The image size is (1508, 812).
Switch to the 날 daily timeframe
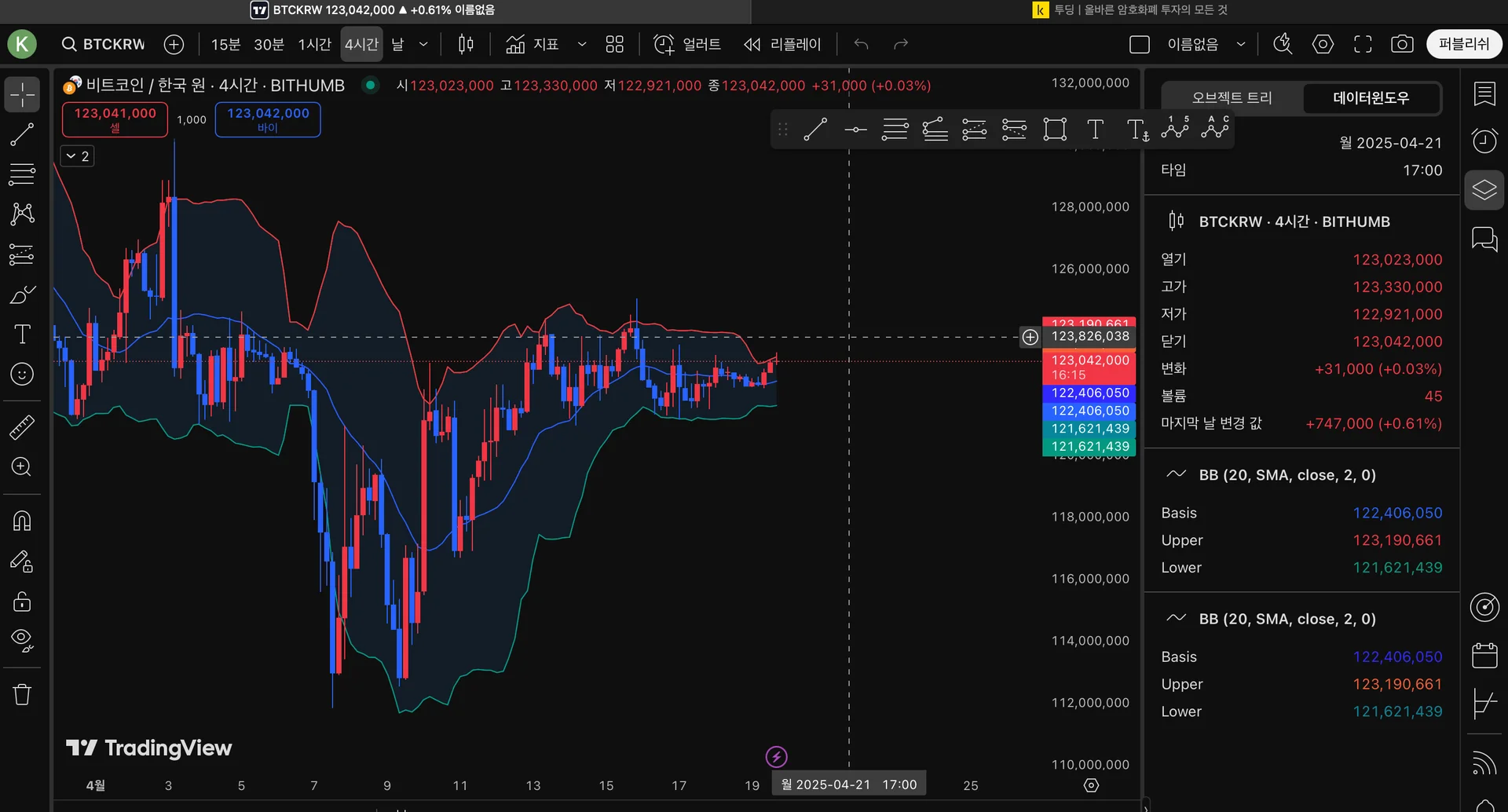pos(397,44)
